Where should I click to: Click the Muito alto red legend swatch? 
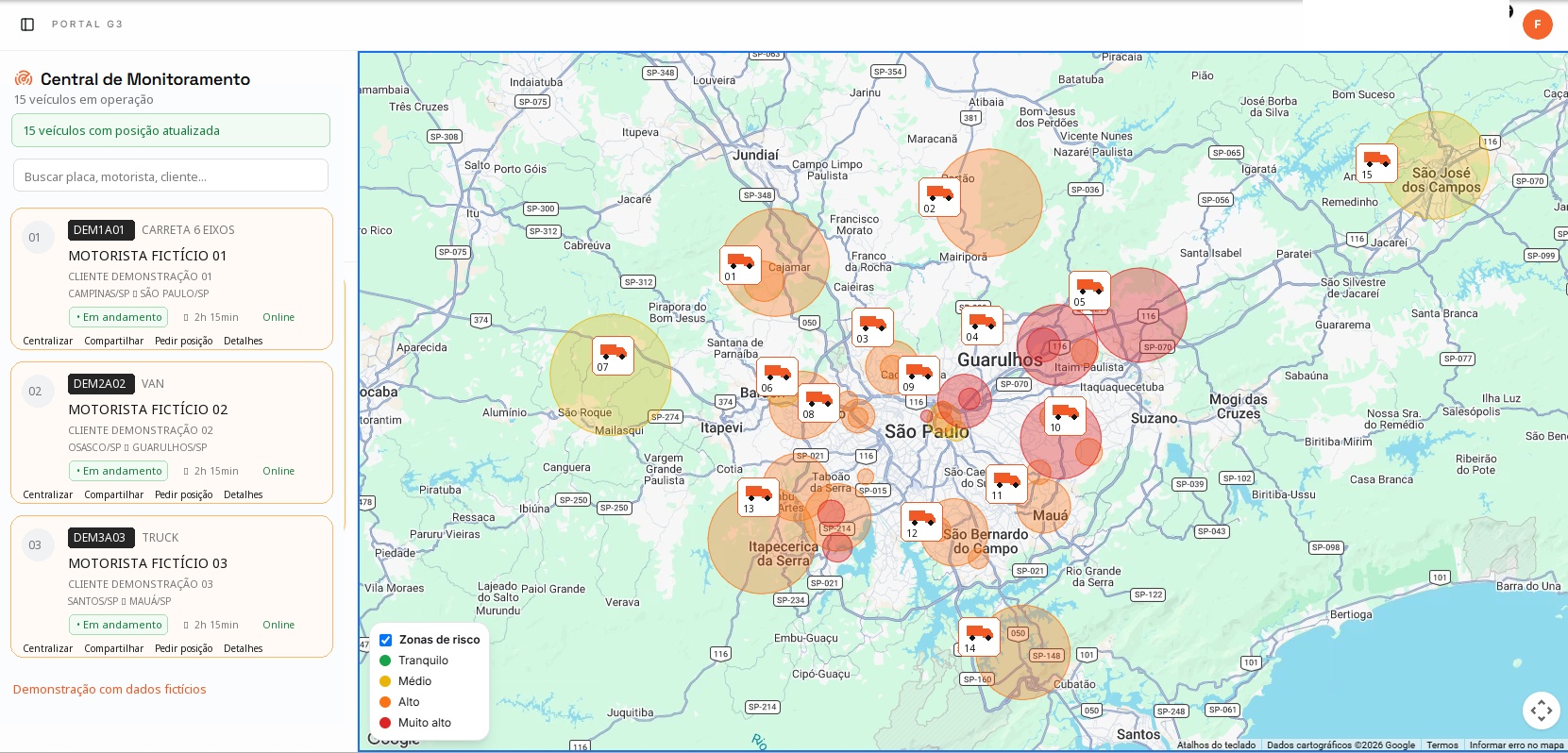pos(385,723)
